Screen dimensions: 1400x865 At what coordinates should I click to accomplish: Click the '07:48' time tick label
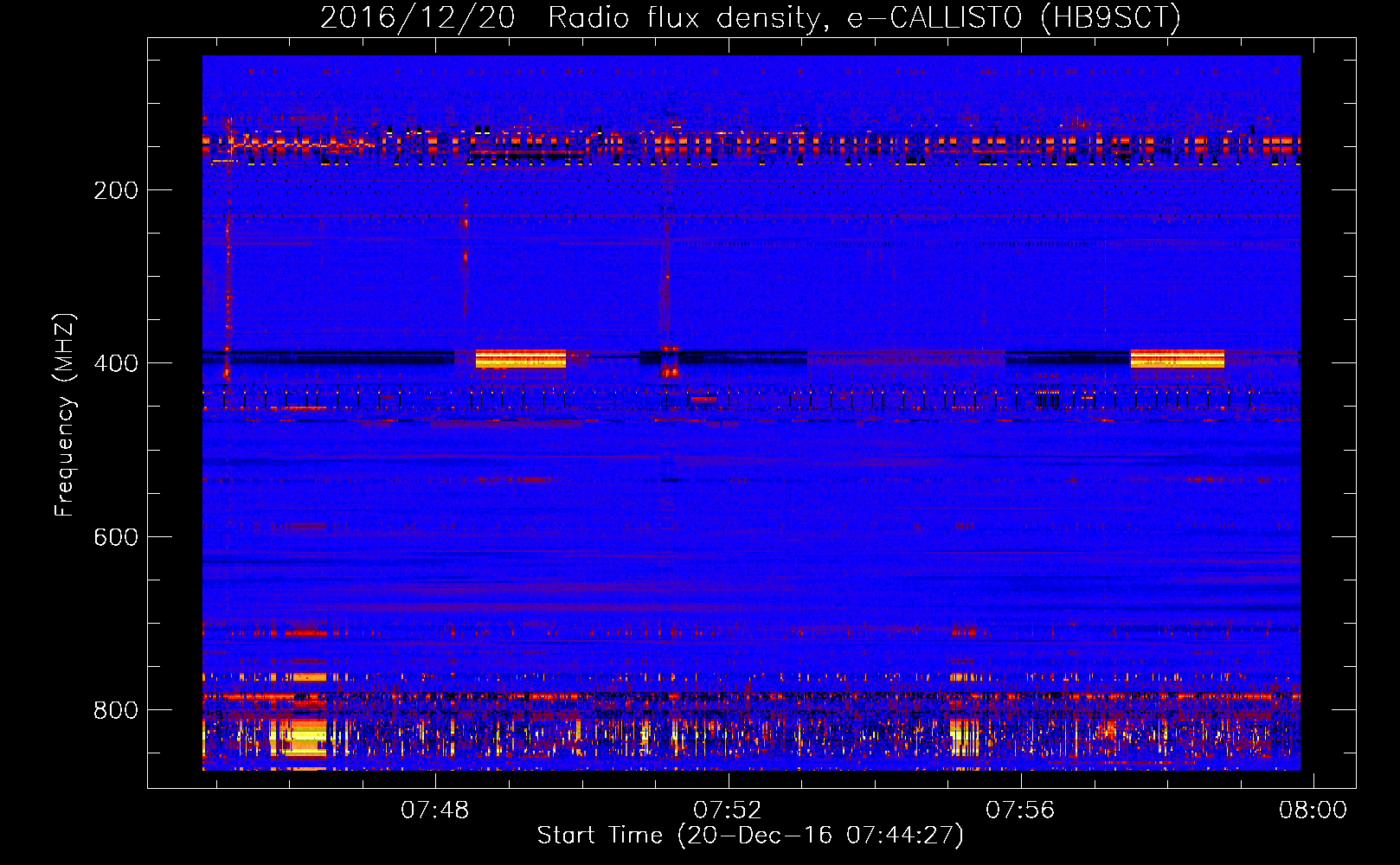[x=434, y=810]
